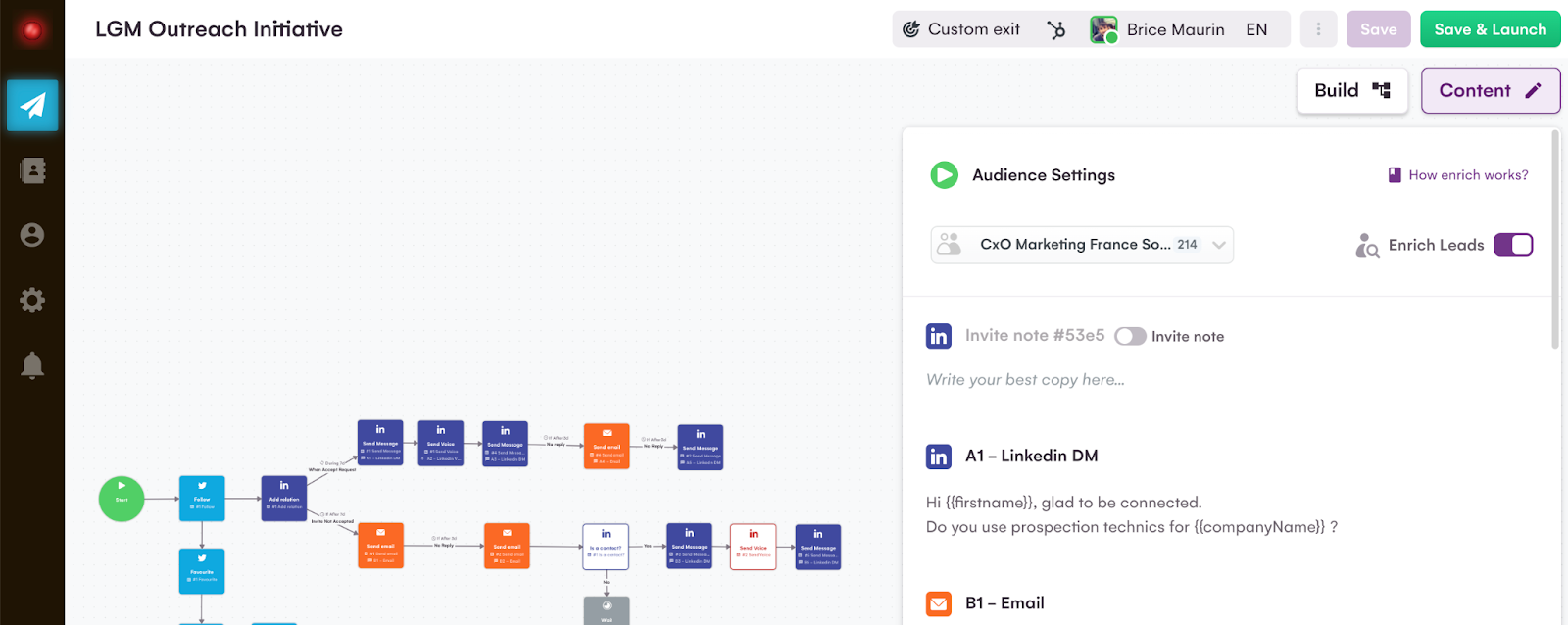Open the contacts book in sidebar

click(x=32, y=170)
